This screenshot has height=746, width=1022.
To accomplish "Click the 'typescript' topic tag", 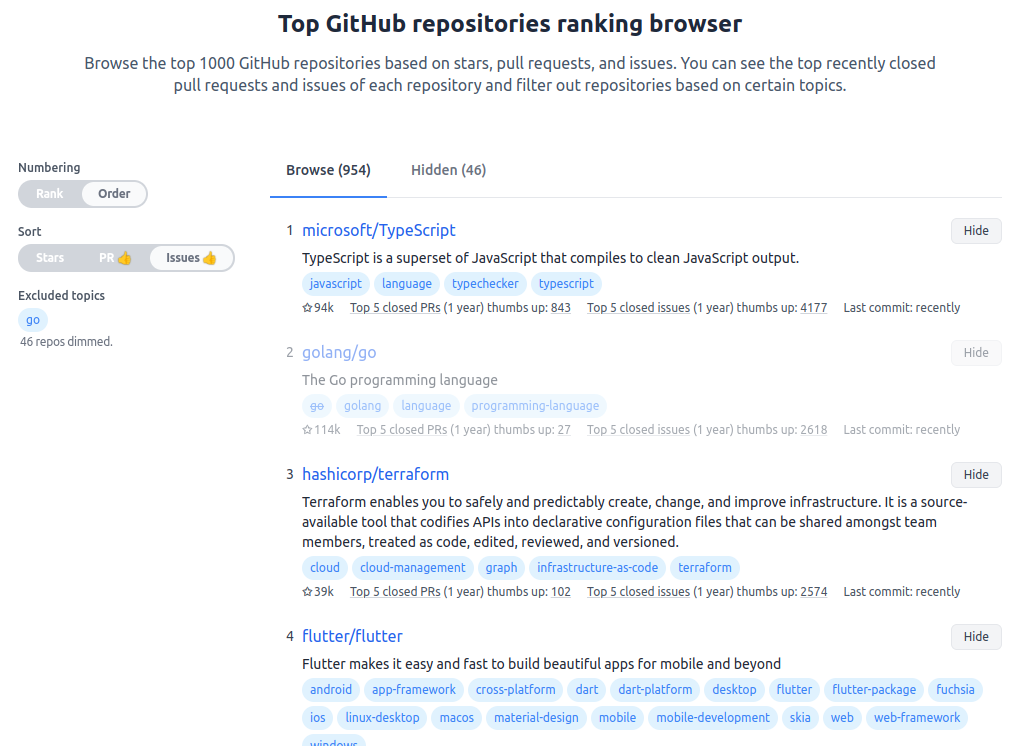I will pyautogui.click(x=566, y=283).
